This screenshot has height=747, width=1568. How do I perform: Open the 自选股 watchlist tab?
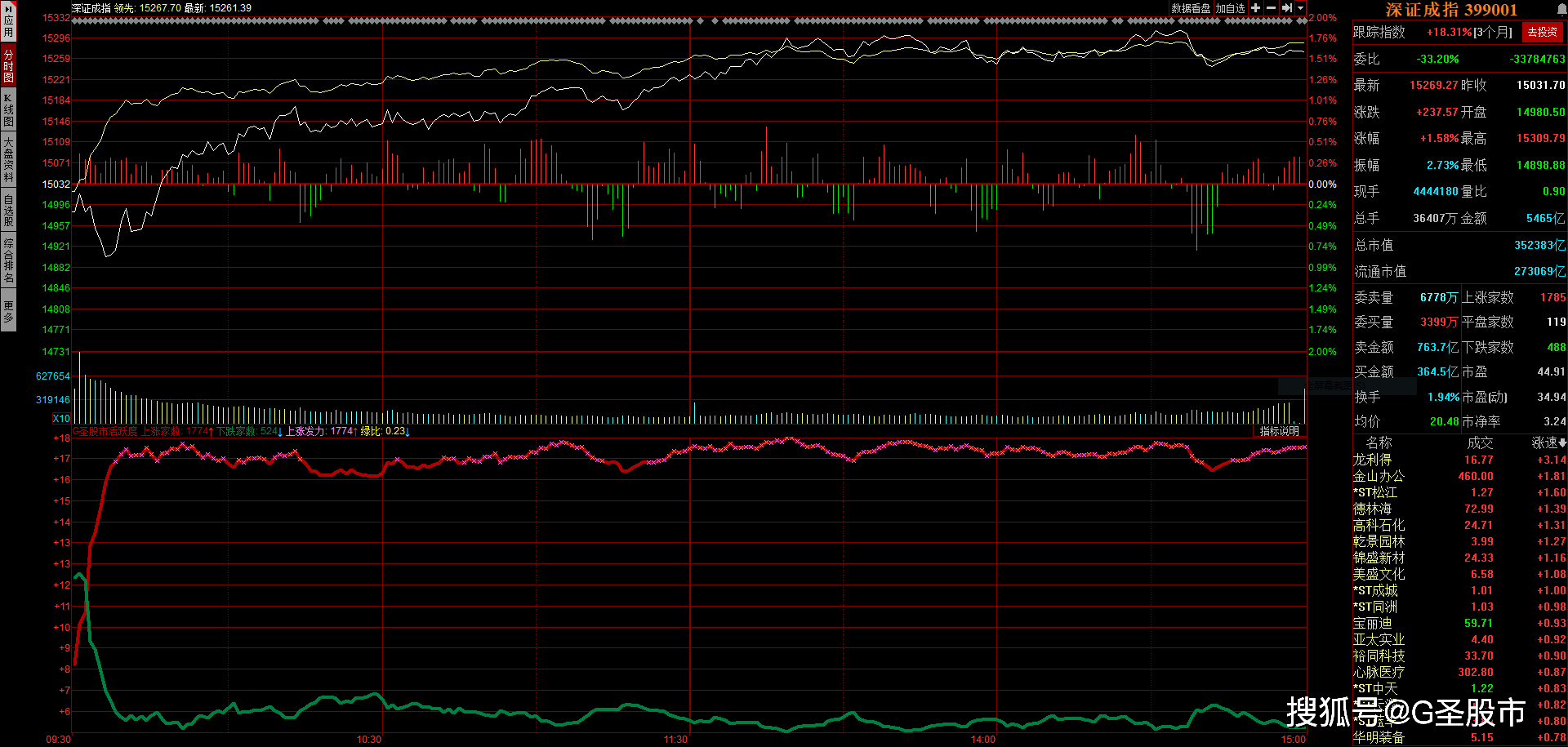8,210
